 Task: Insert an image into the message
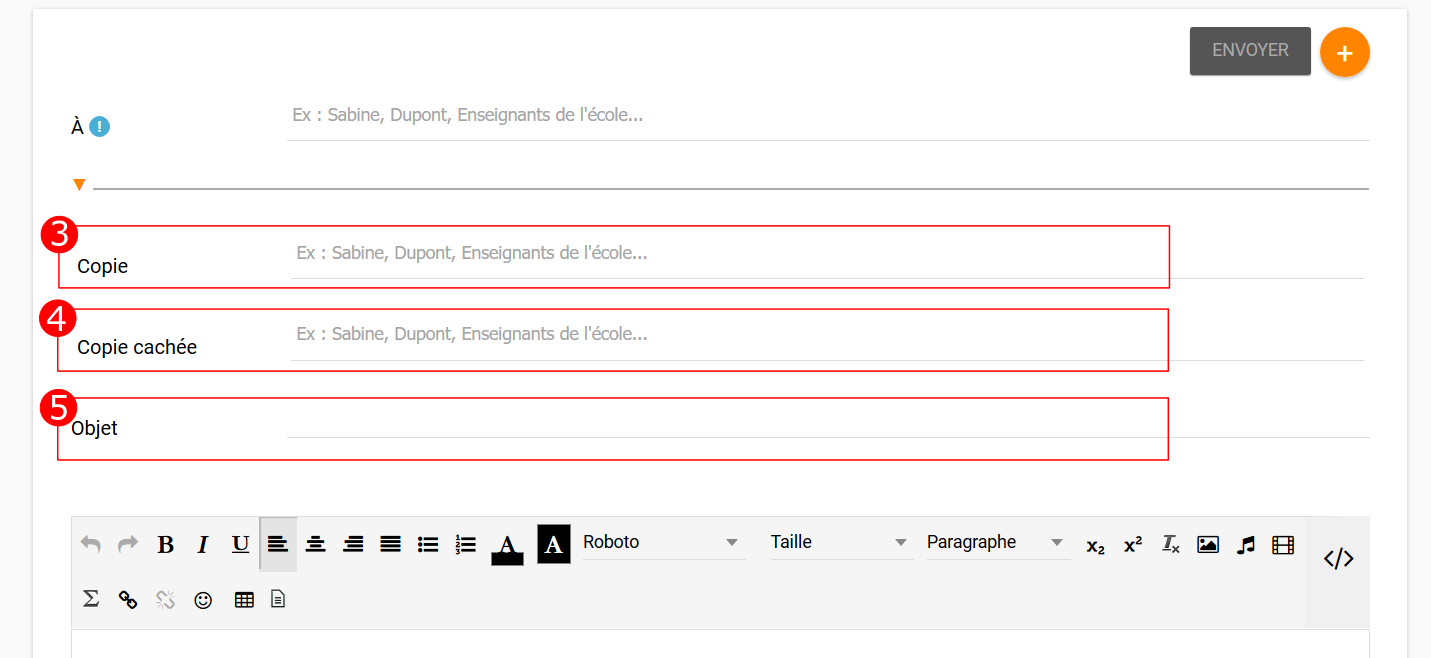click(1208, 545)
